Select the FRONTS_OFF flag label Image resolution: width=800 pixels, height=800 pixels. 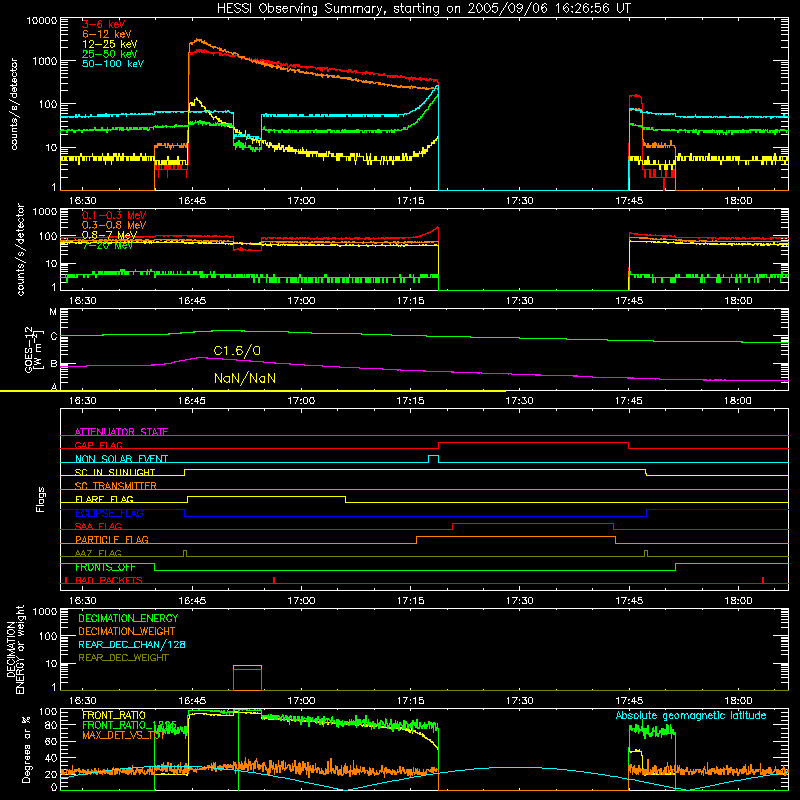(x=105, y=567)
